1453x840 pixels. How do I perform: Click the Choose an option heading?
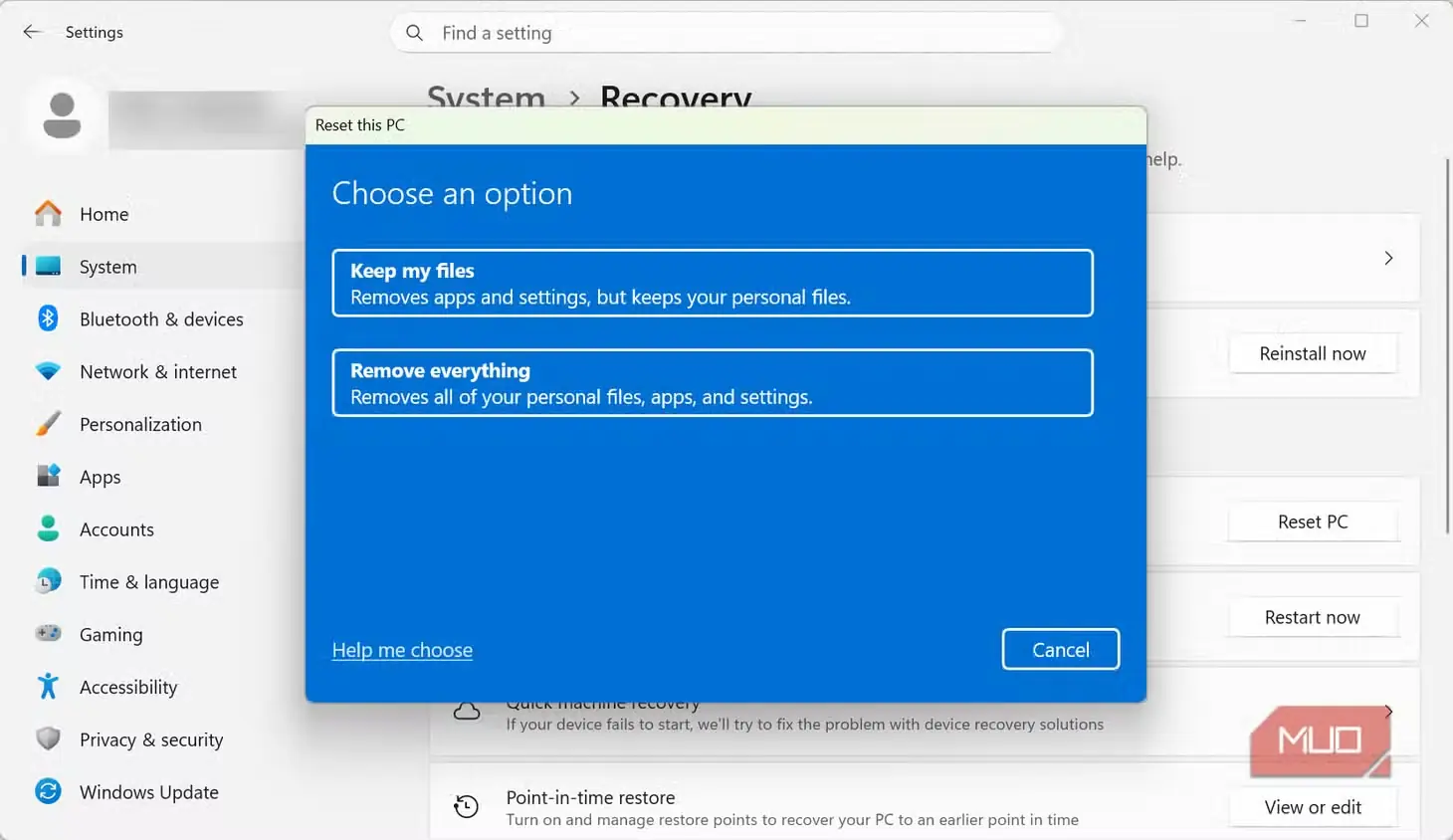point(452,193)
